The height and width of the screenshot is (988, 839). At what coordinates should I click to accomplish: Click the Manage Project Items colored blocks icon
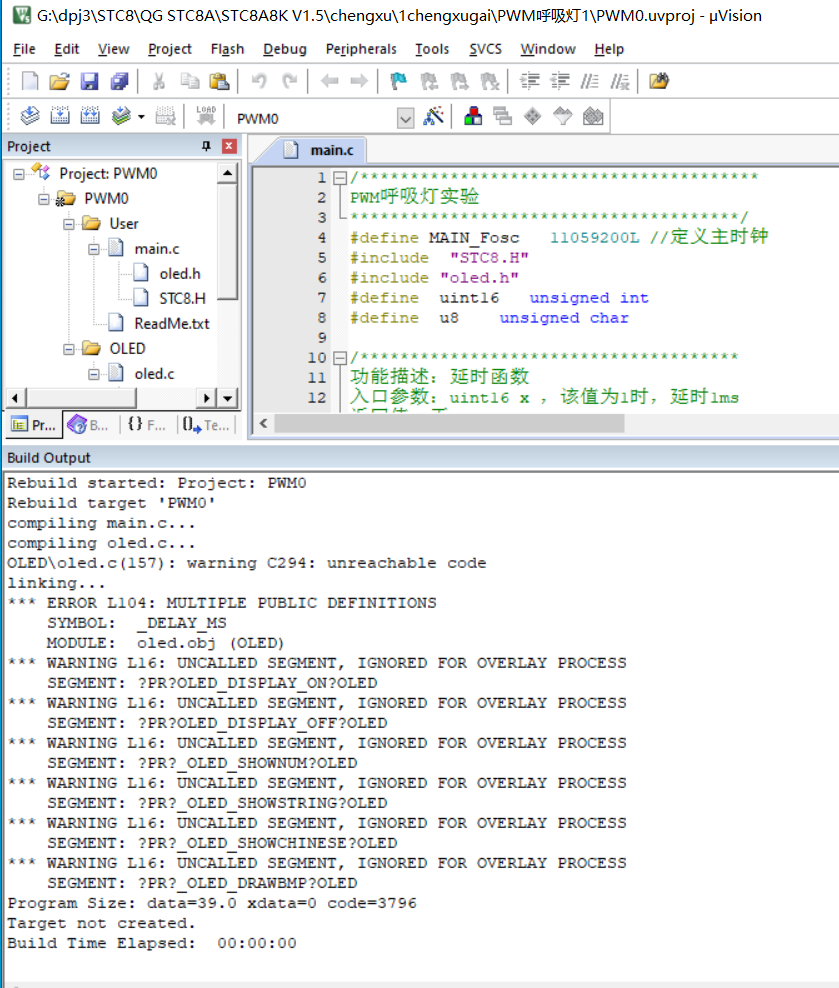coord(473,116)
